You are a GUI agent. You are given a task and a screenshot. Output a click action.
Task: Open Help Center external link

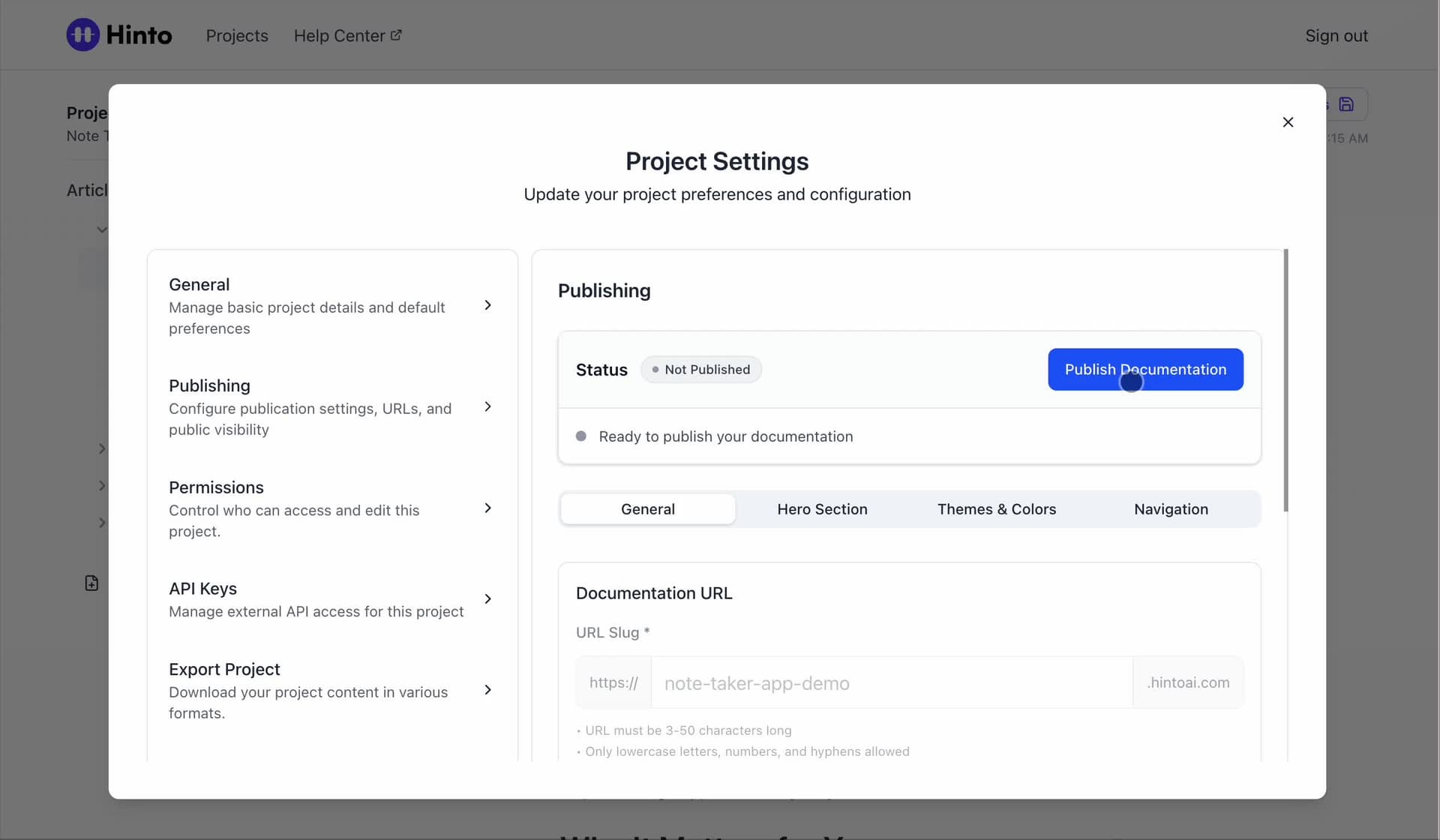click(347, 36)
